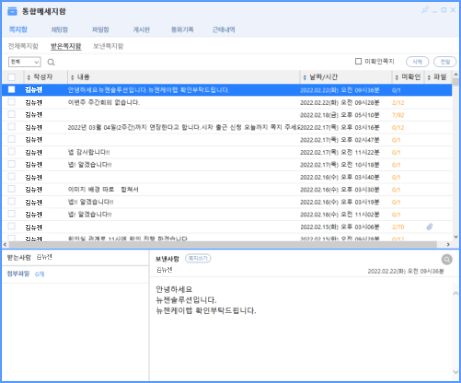
Task: Click the horizontal scrollbar left arrow
Action: pos(5,244)
